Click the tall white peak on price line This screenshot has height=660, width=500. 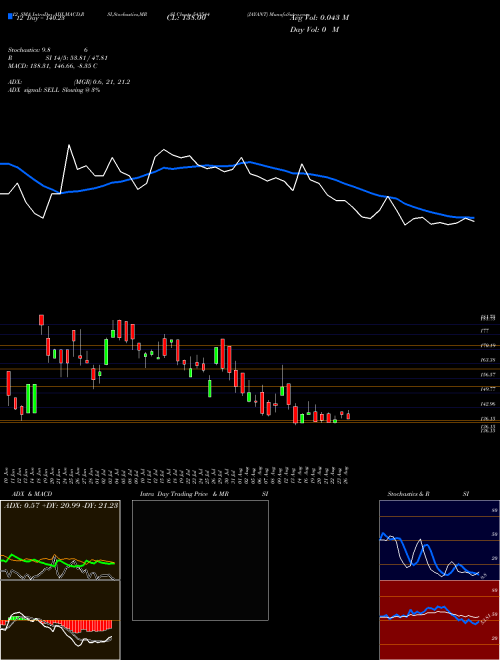[x=69, y=146]
